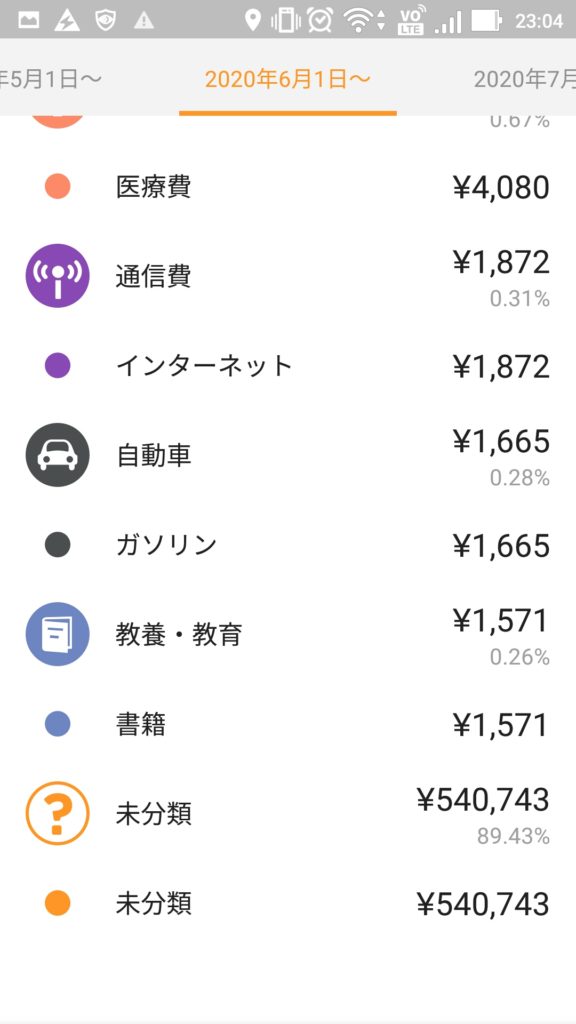Tap the purple 通信費 antenna icon

(57, 276)
